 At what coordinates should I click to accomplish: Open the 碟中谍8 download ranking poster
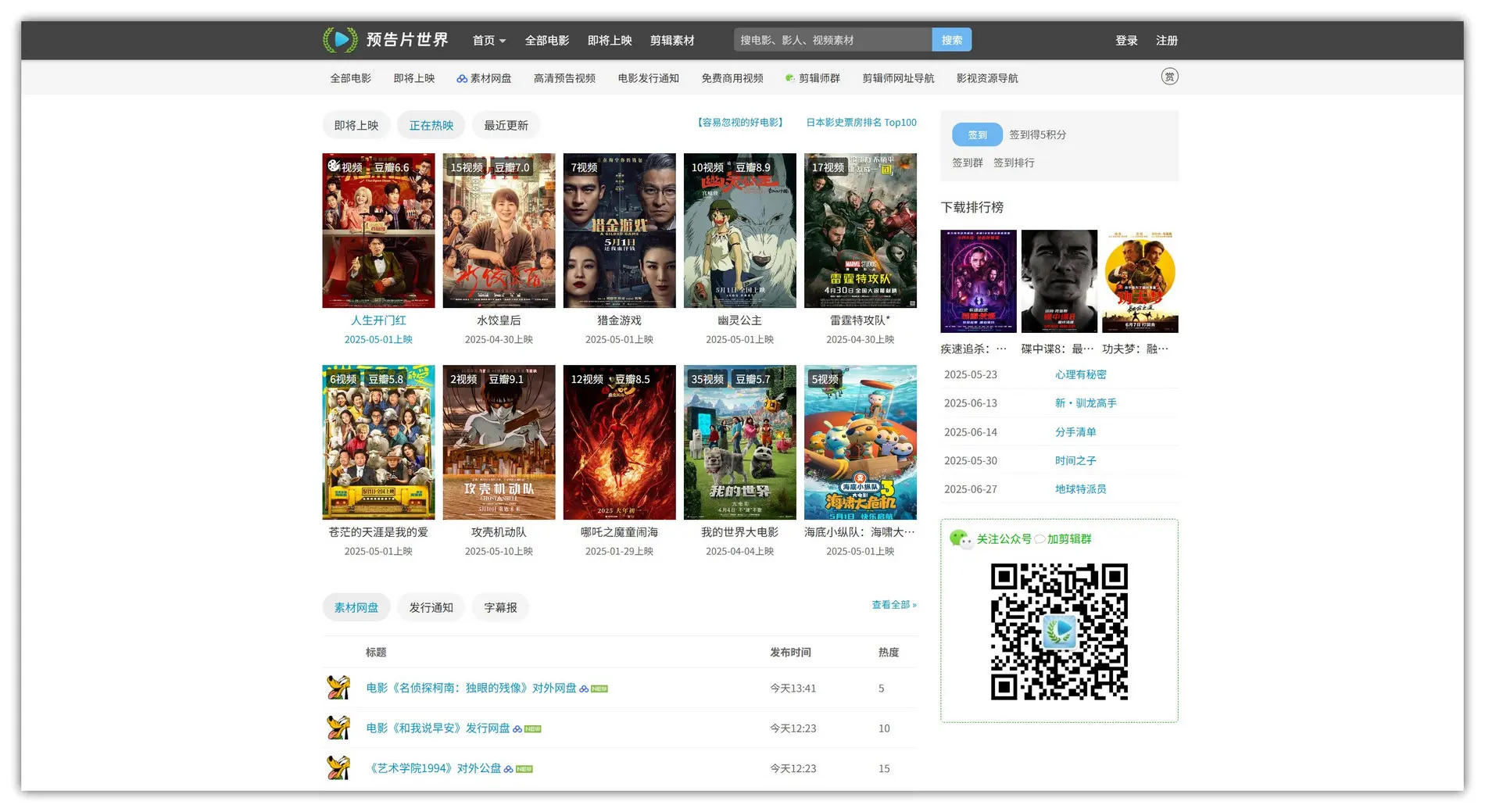pos(1059,281)
